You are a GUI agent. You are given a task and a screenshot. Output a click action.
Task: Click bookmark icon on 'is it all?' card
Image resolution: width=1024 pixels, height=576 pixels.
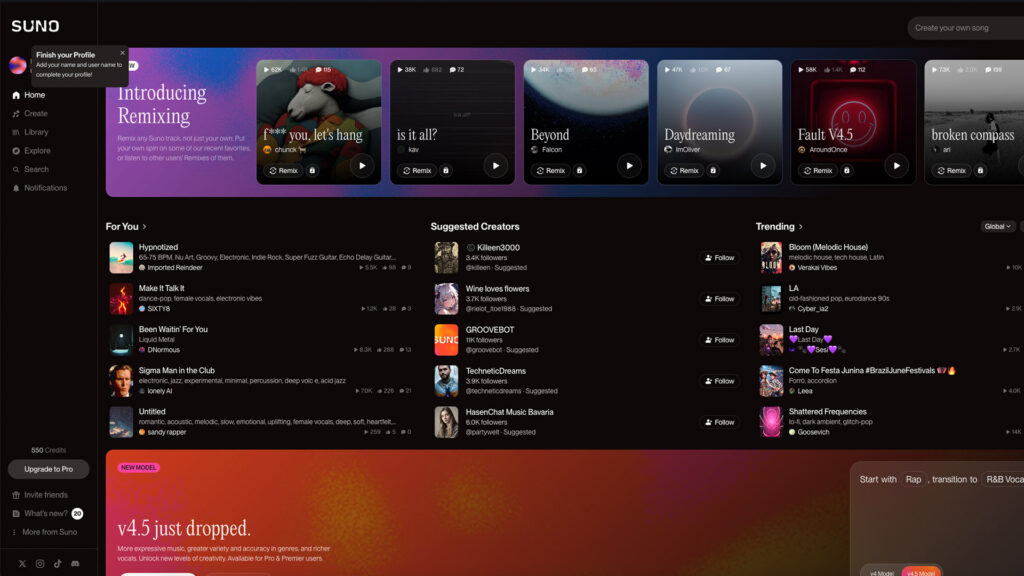point(446,170)
